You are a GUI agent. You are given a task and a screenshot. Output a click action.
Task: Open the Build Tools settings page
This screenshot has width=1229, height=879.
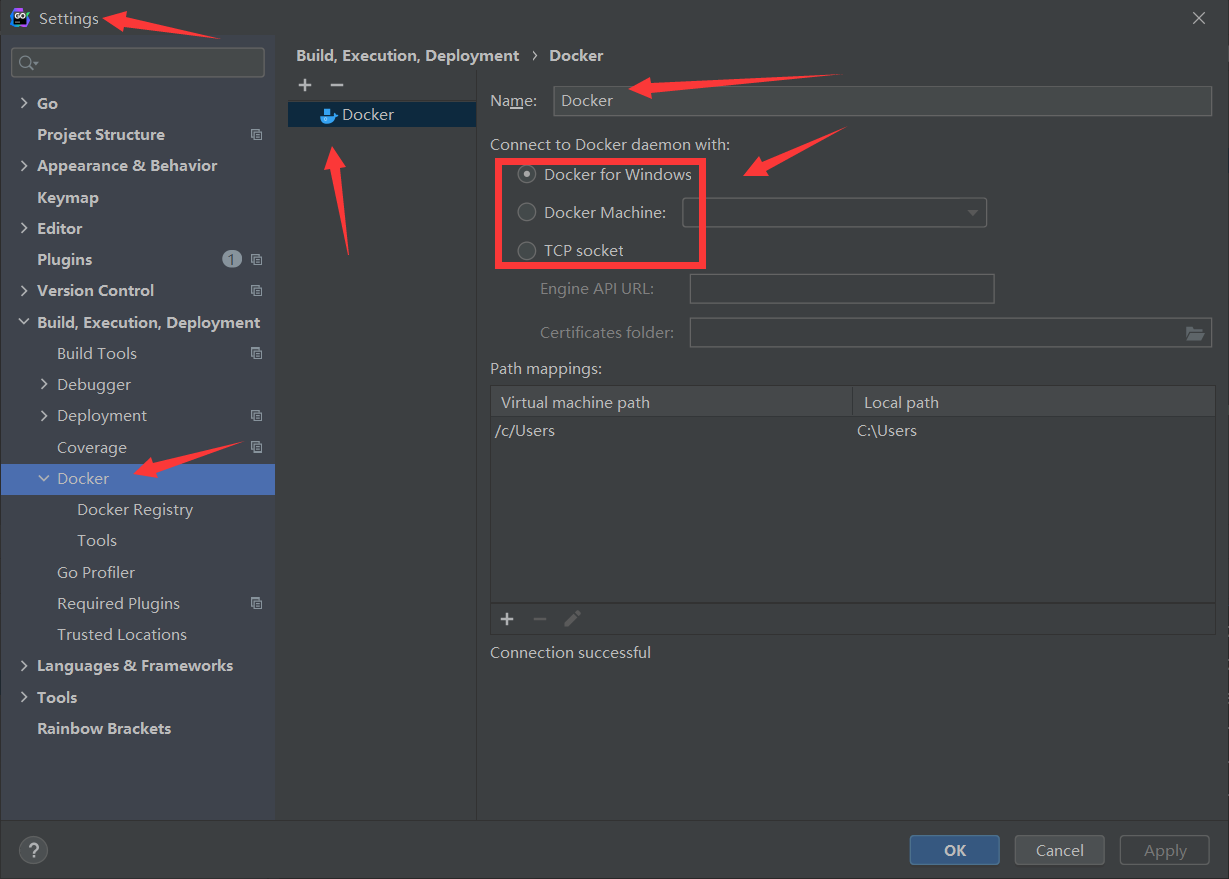97,353
